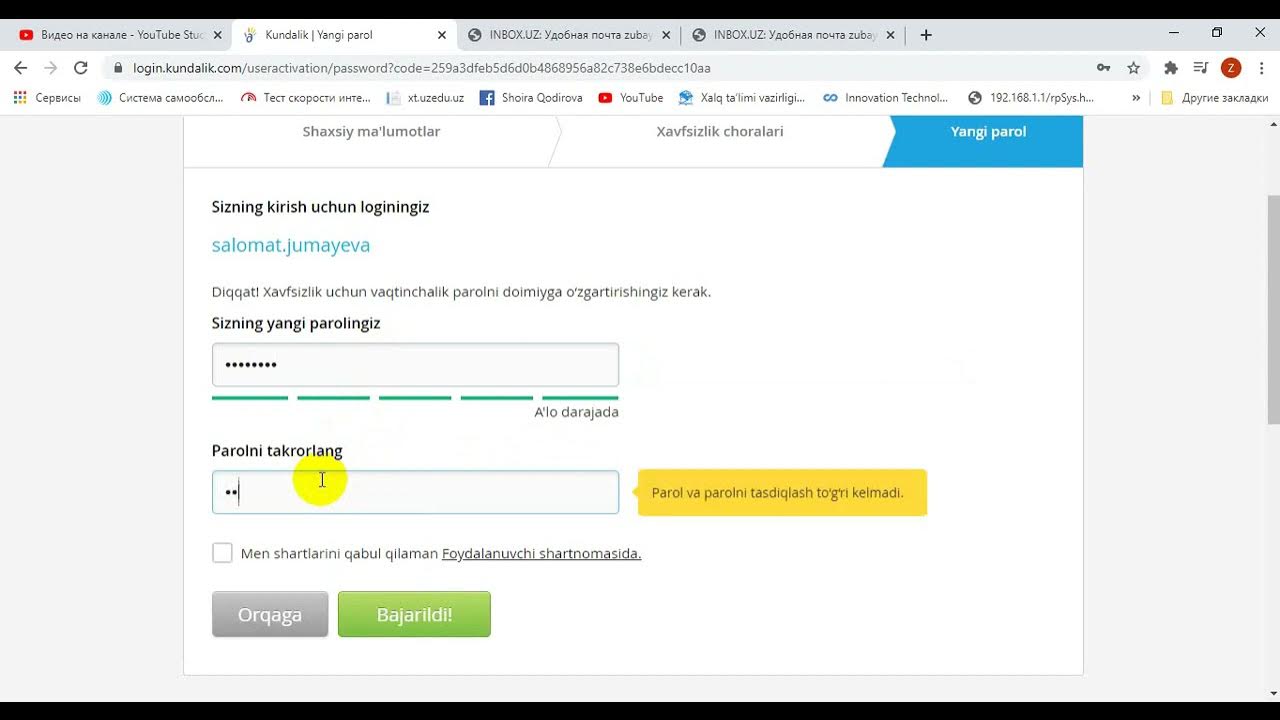Expand the hidden bookmarks chevron

tap(1136, 98)
